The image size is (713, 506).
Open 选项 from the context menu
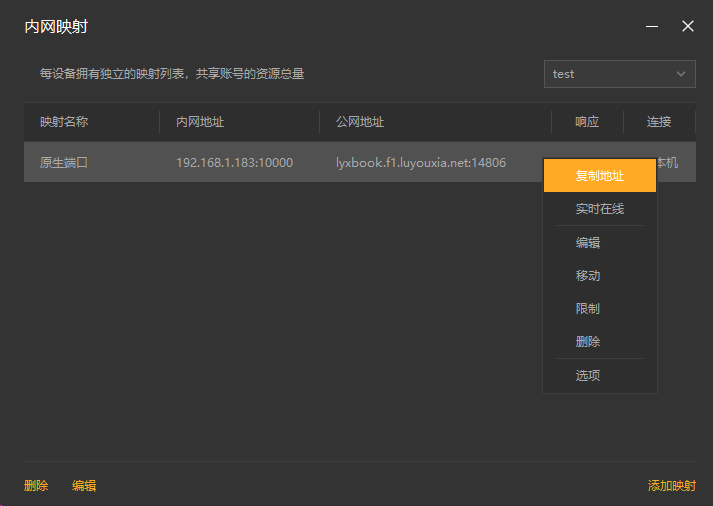pos(588,376)
